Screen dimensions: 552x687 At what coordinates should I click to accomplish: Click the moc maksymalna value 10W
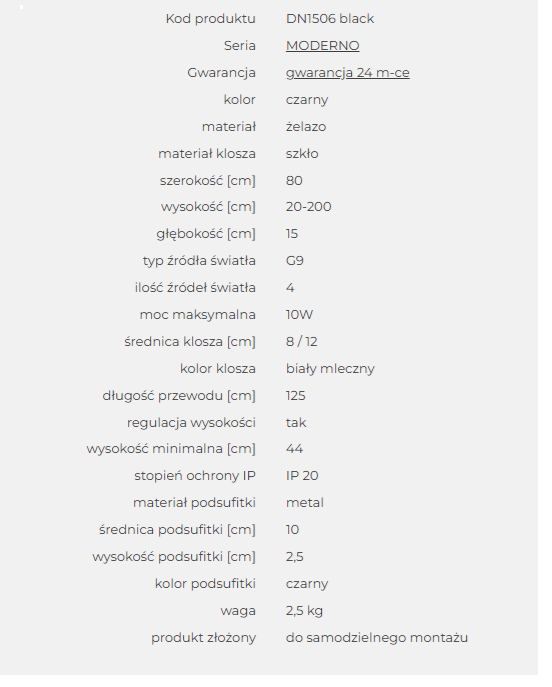[x=299, y=315]
